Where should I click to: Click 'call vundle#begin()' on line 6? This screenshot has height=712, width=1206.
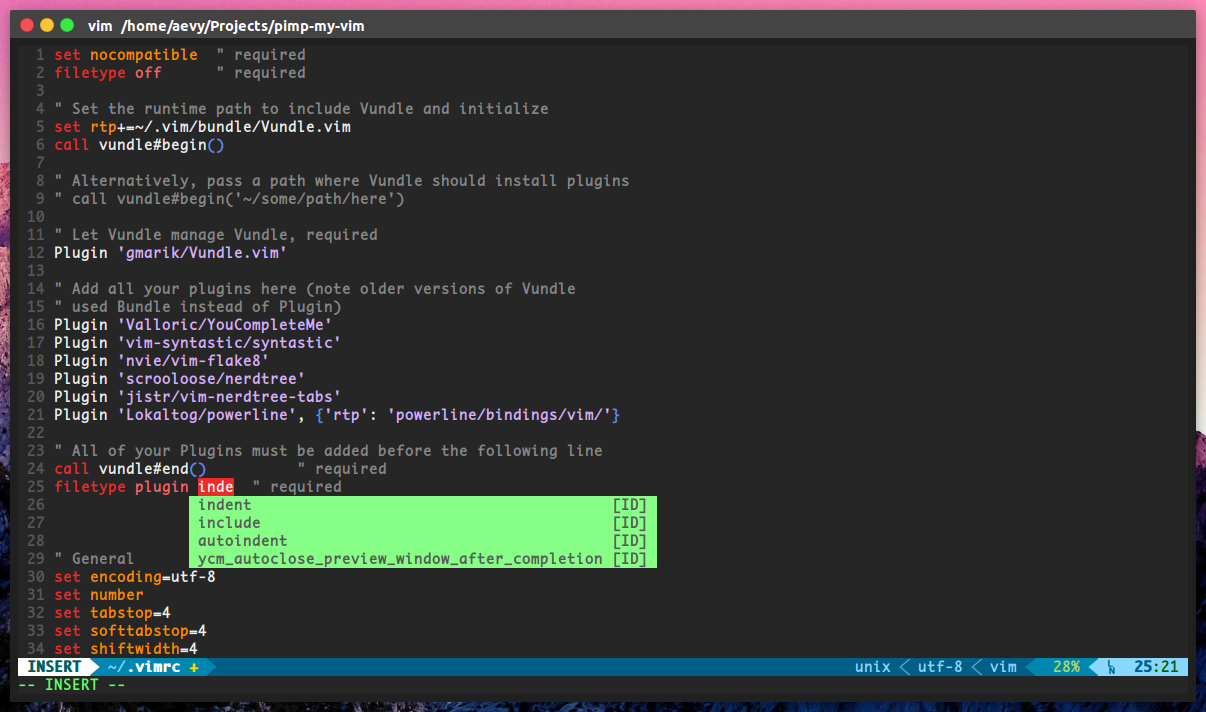pos(139,145)
